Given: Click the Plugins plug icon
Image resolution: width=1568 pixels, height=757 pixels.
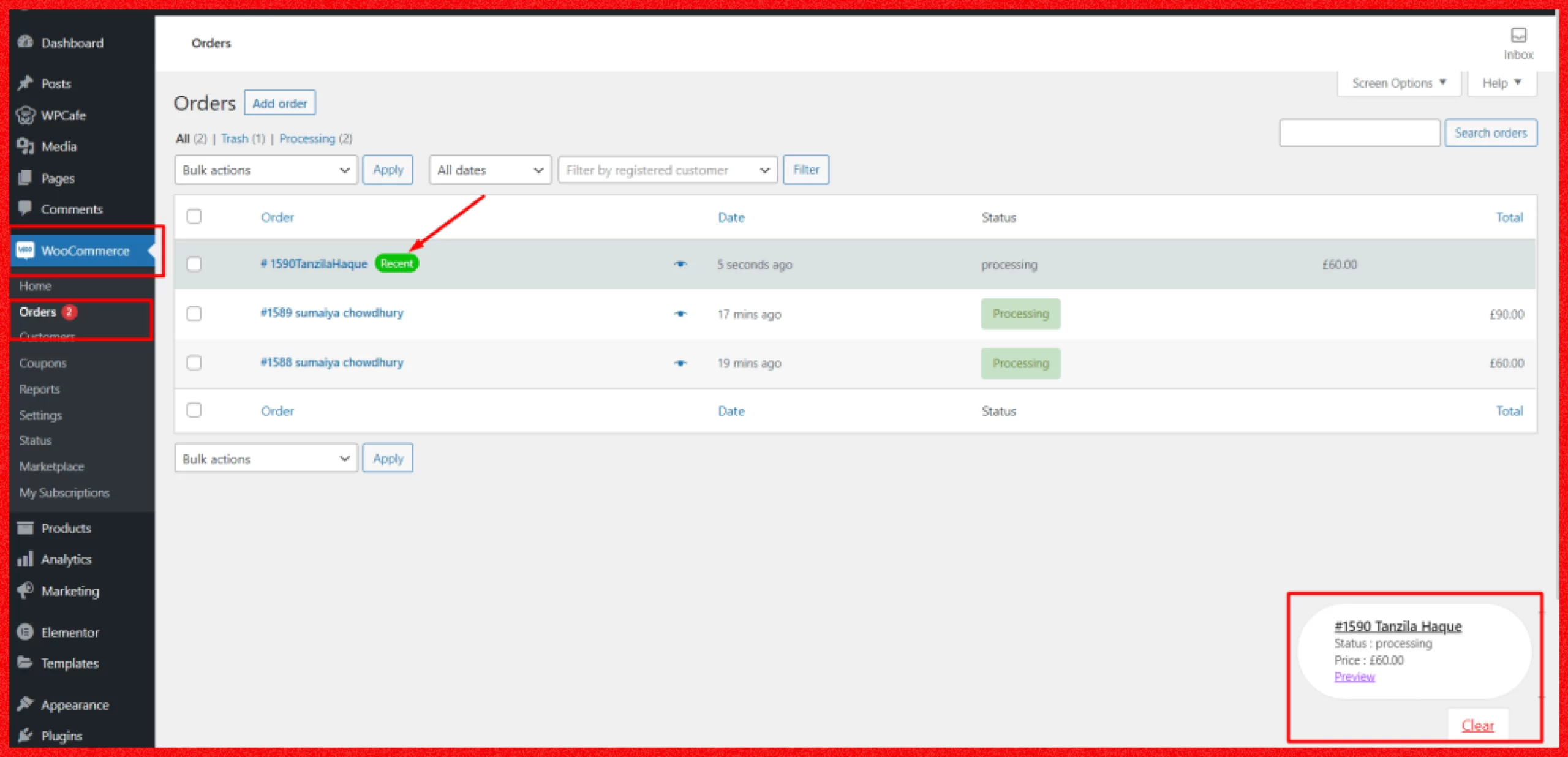Looking at the screenshot, I should [x=25, y=736].
